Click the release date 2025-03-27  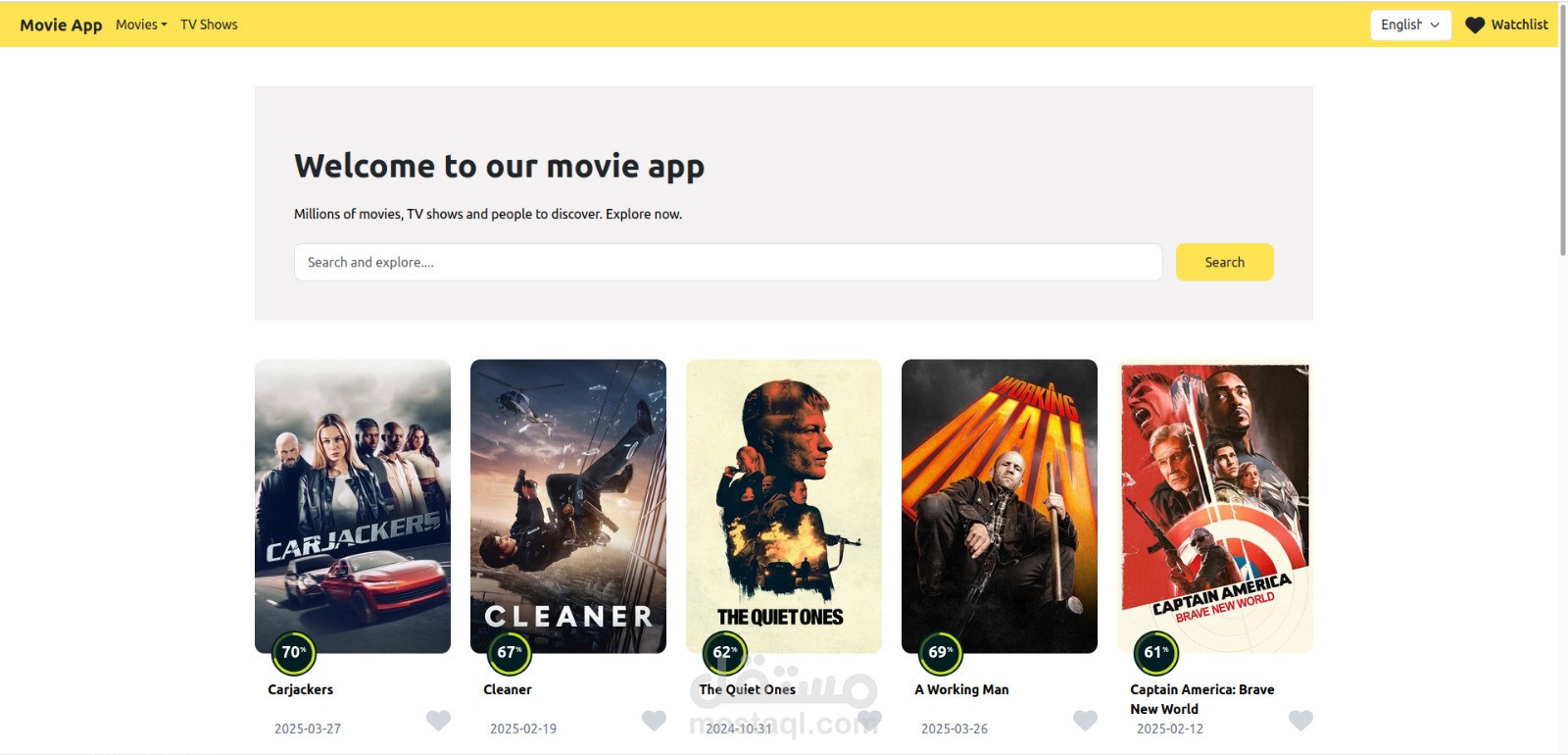point(308,729)
